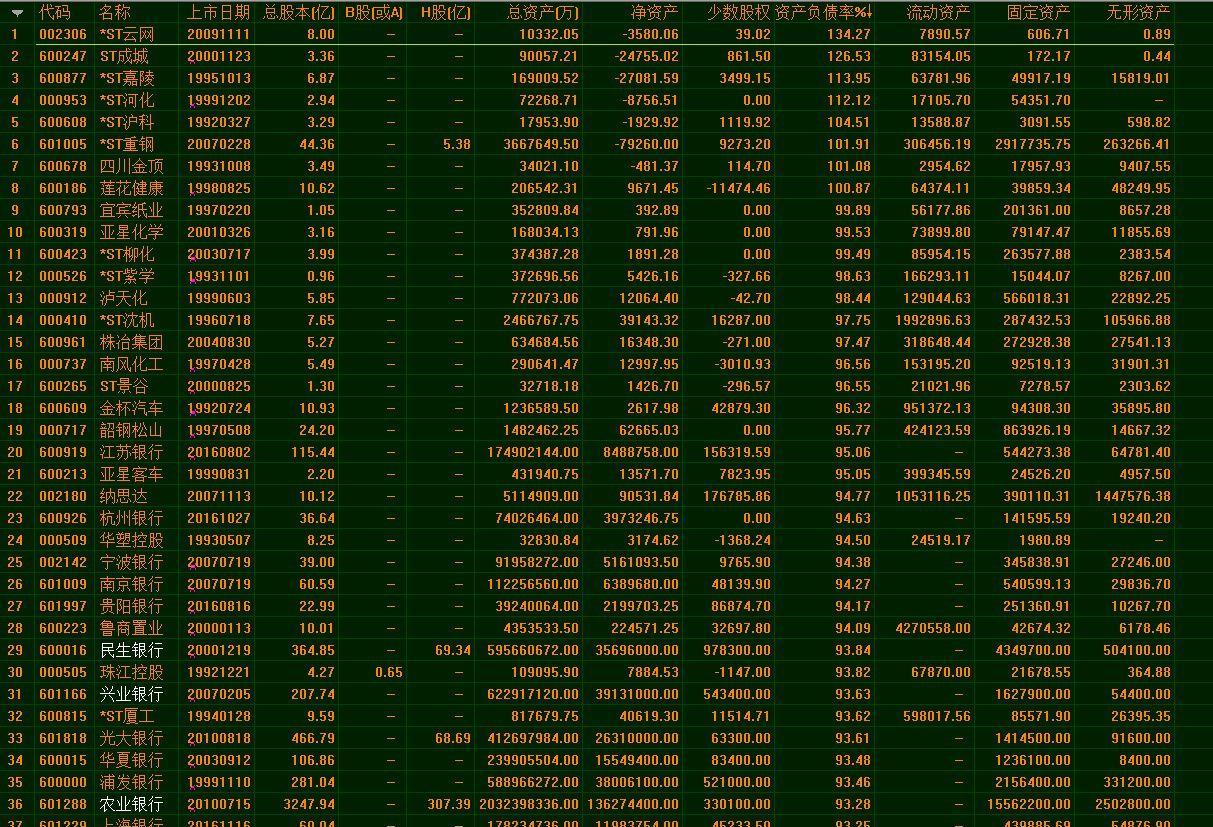Select stock name 亚星化学
Image resolution: width=1213 pixels, height=827 pixels.
point(131,232)
